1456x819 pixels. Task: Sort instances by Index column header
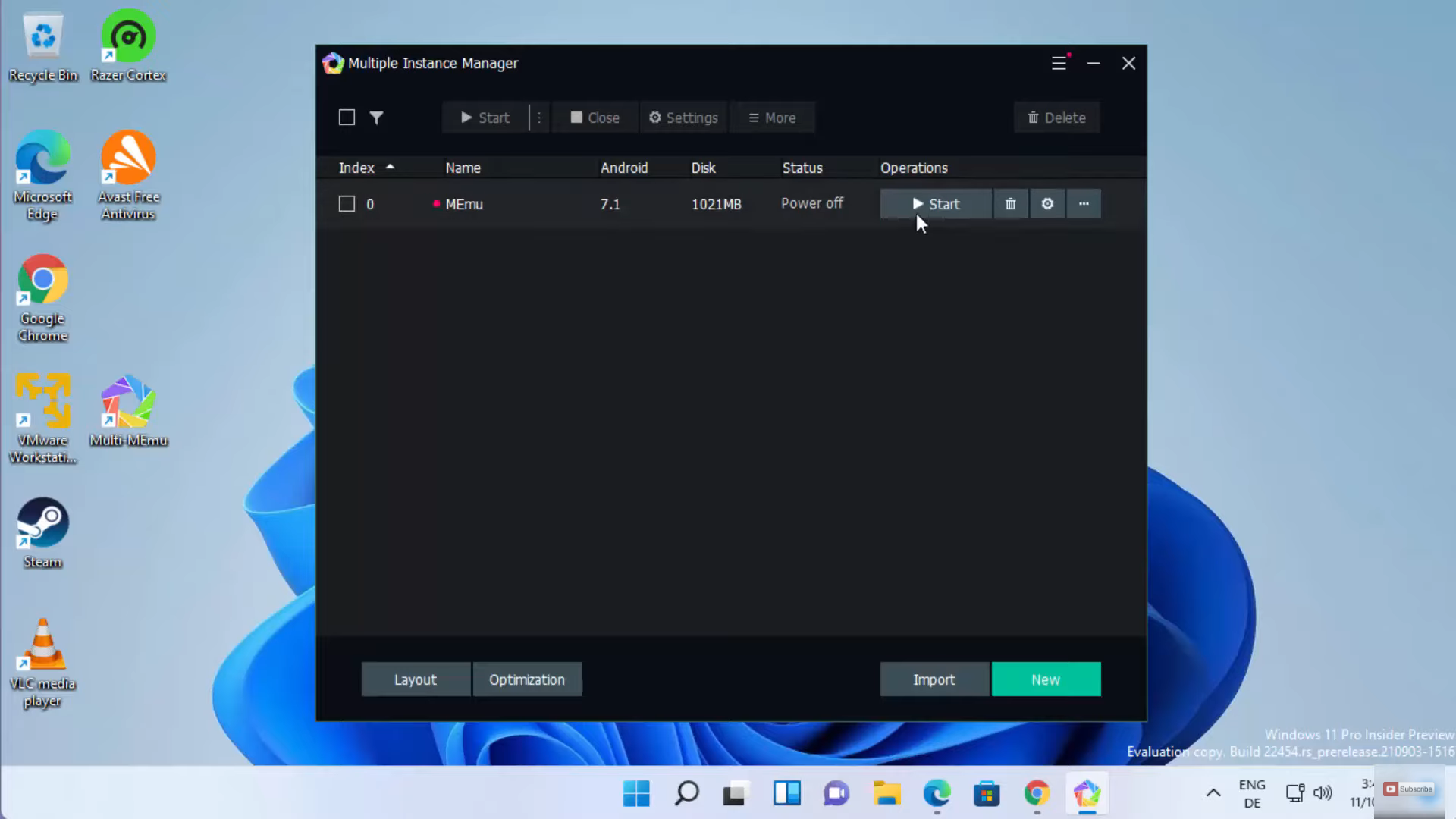pyautogui.click(x=357, y=168)
